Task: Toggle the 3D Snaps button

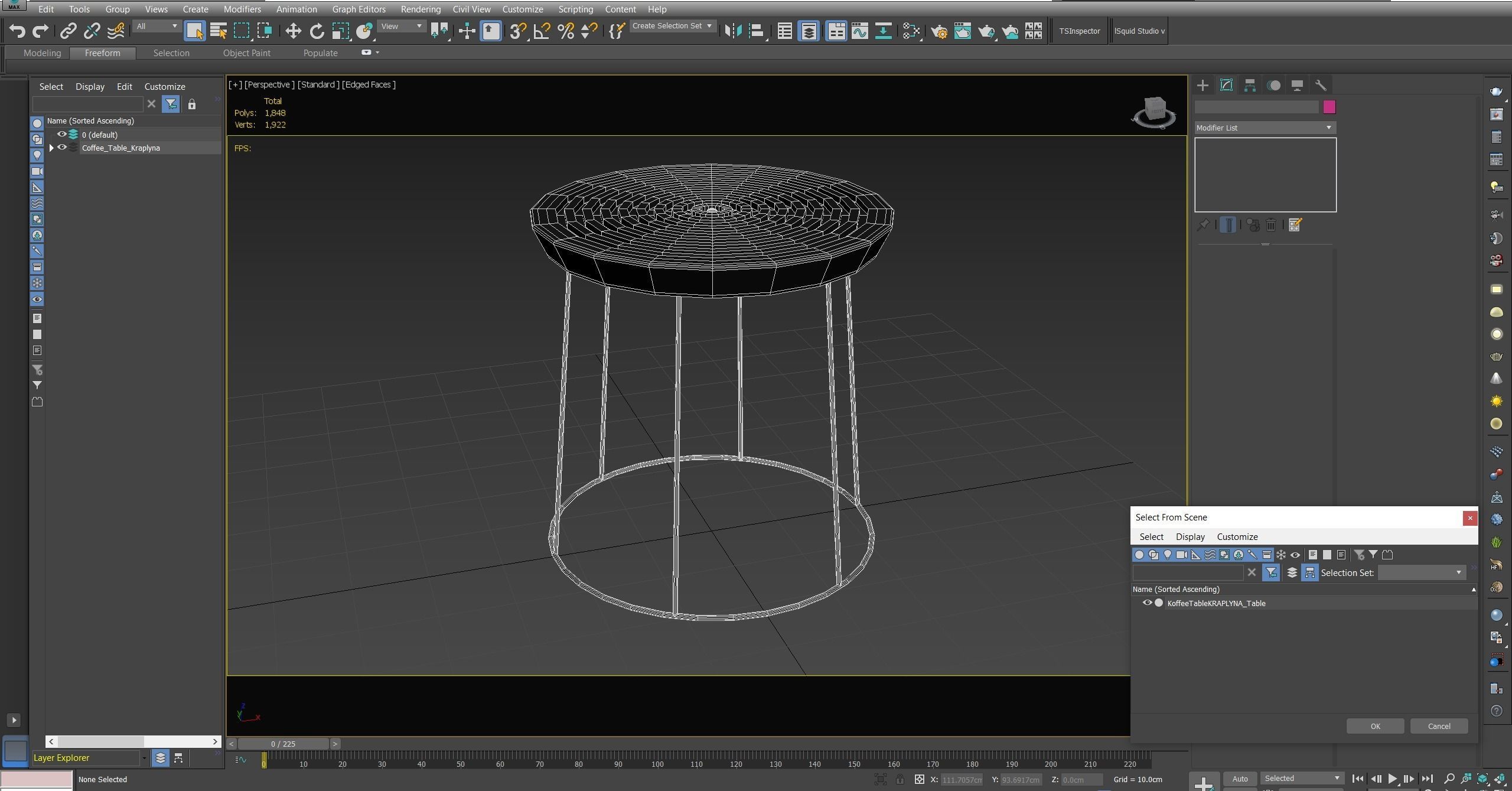Action: pyautogui.click(x=518, y=31)
